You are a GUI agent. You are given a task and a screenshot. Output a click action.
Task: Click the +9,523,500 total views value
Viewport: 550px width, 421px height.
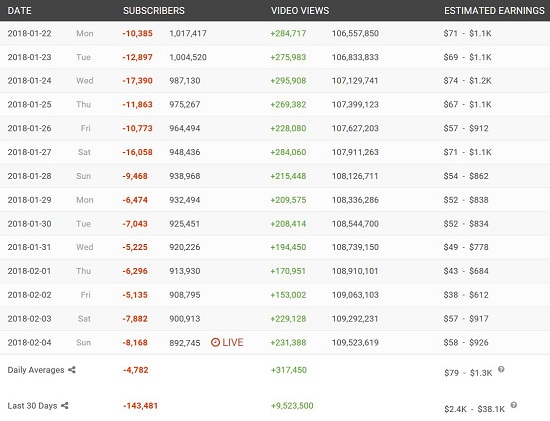click(x=292, y=406)
